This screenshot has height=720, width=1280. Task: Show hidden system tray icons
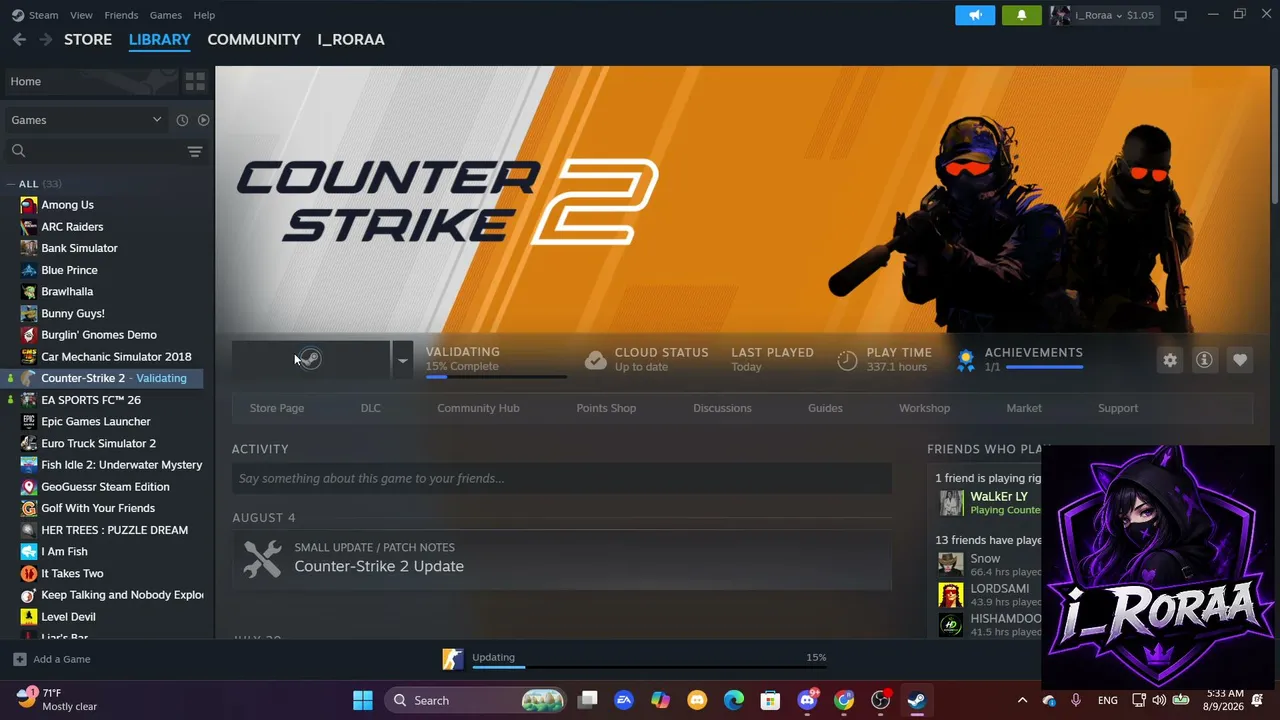point(1022,700)
